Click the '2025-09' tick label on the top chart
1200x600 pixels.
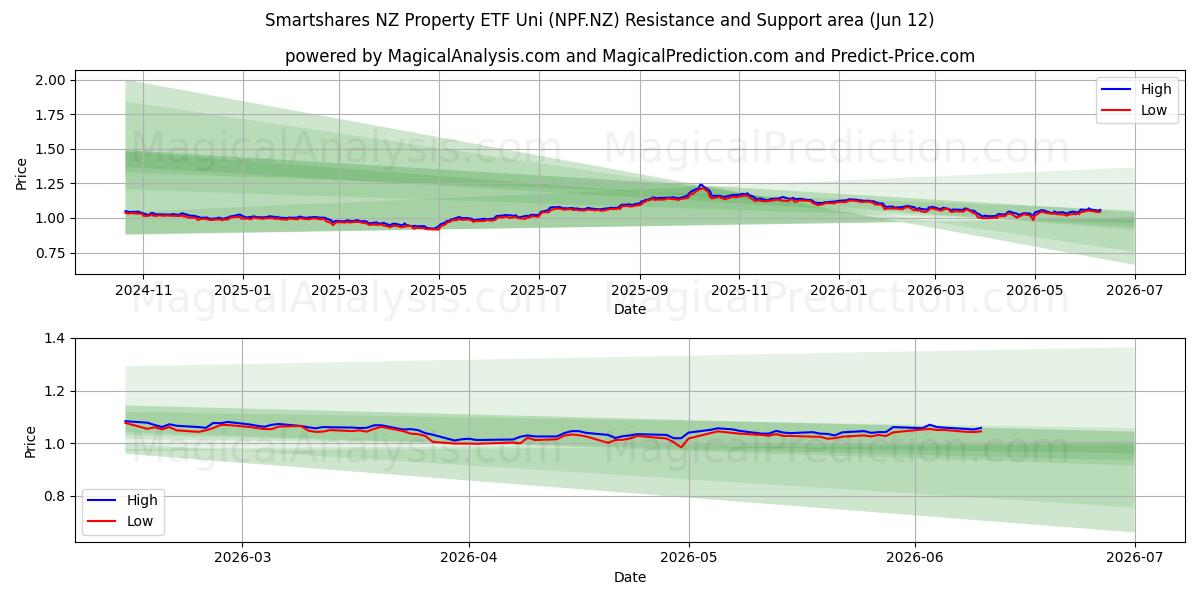tap(640, 291)
